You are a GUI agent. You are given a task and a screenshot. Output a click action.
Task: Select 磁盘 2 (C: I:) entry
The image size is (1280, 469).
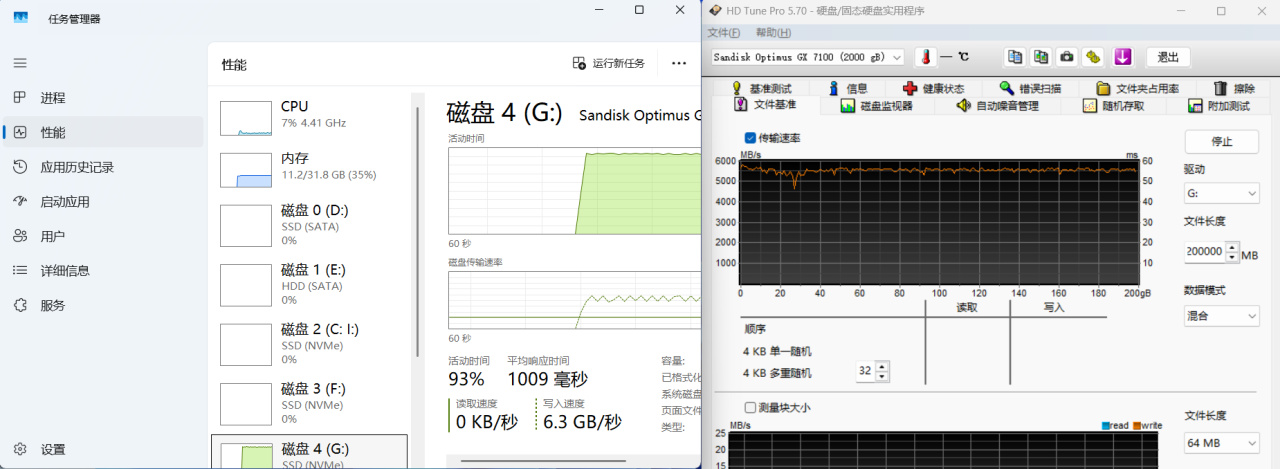pyautogui.click(x=309, y=344)
